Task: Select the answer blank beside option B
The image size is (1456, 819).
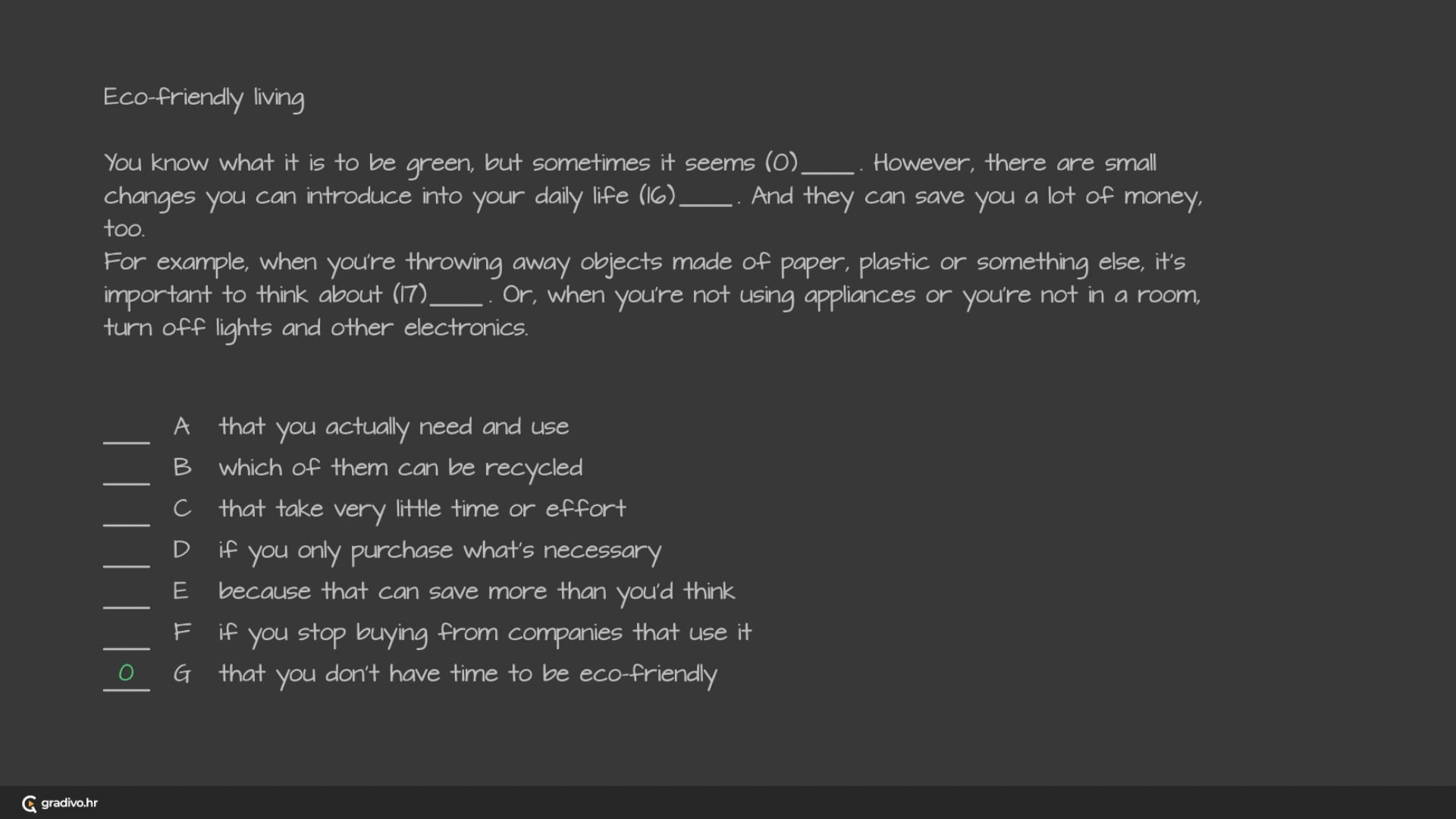Action: [x=127, y=472]
